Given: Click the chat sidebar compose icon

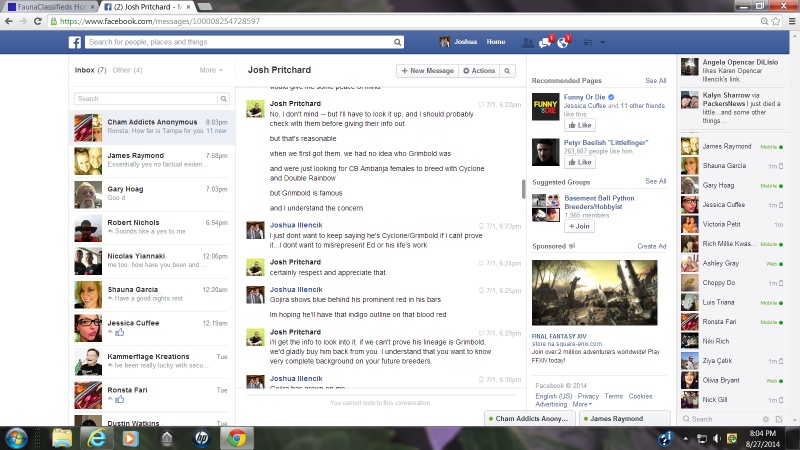Looking at the screenshot, I should tap(779, 419).
